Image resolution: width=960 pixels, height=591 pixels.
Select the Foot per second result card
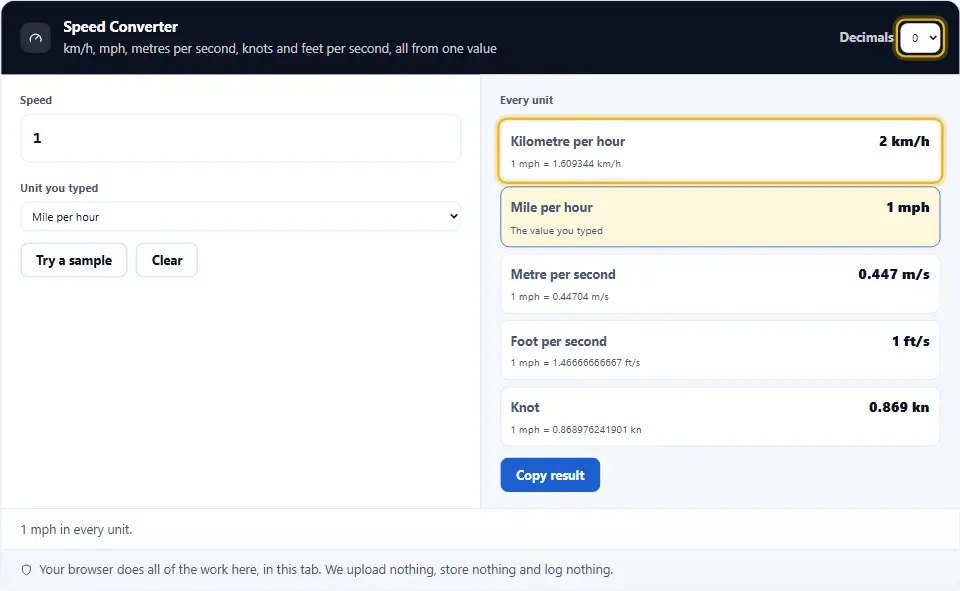point(720,350)
